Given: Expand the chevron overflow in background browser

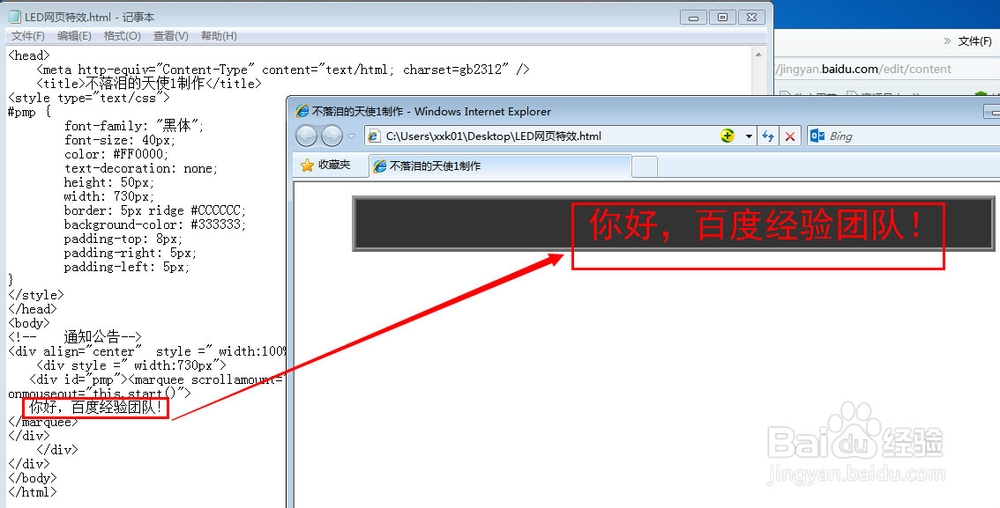Looking at the screenshot, I should pyautogui.click(x=947, y=41).
